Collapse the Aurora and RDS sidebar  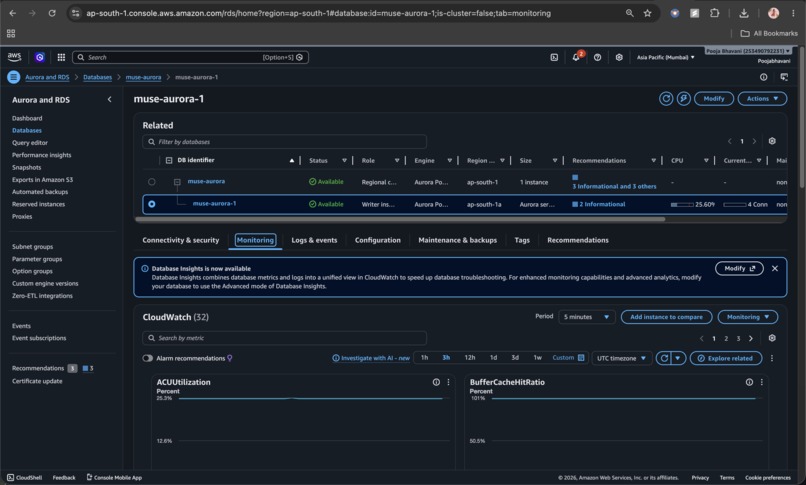[x=109, y=100]
